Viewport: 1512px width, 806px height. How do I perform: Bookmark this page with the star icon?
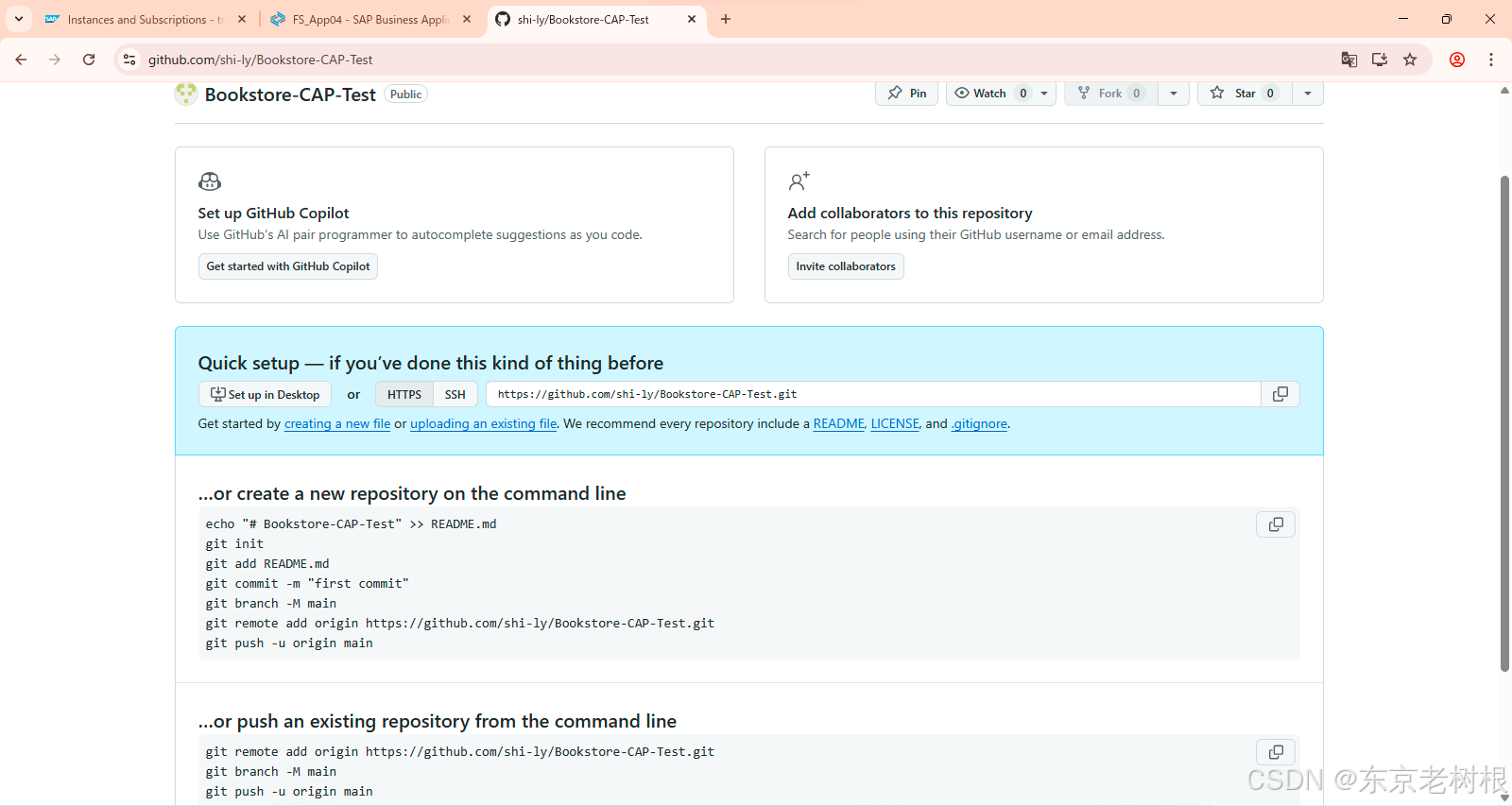tap(1410, 60)
